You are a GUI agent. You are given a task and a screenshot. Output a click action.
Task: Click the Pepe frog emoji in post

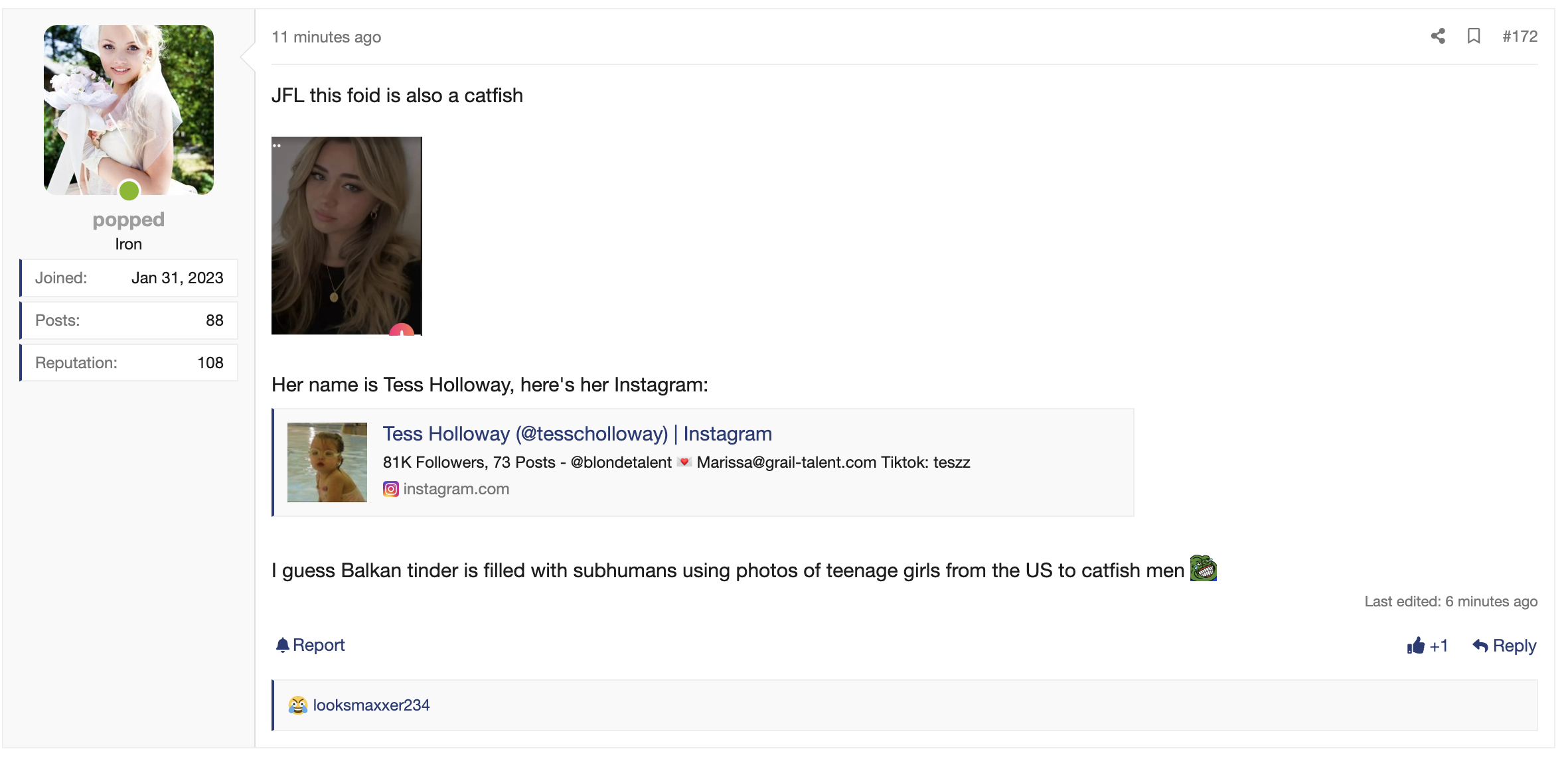(x=1203, y=569)
